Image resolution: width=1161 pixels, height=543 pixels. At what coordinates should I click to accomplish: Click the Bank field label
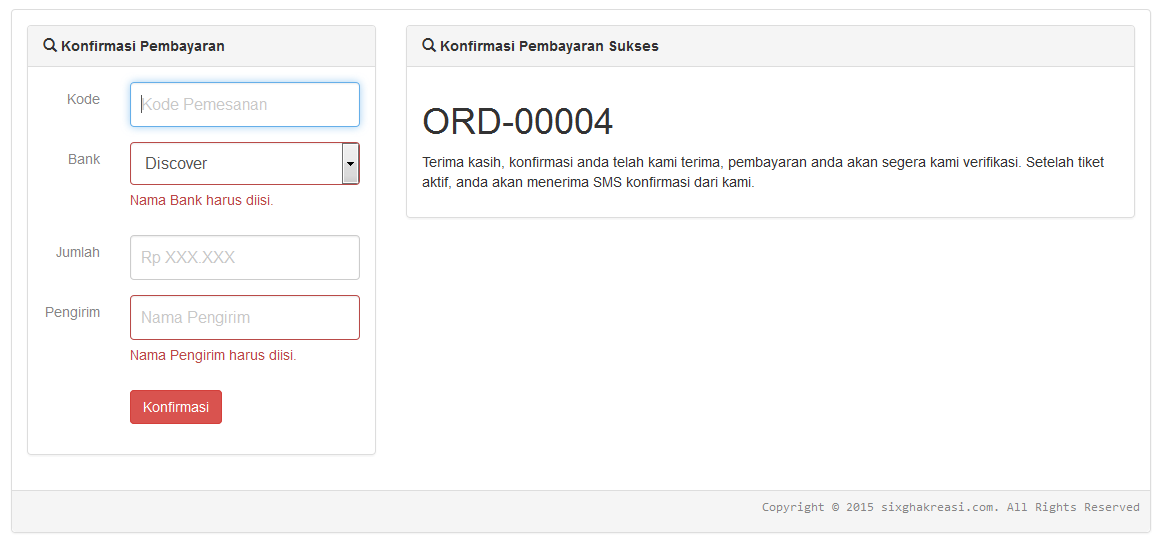pyautogui.click(x=84, y=159)
